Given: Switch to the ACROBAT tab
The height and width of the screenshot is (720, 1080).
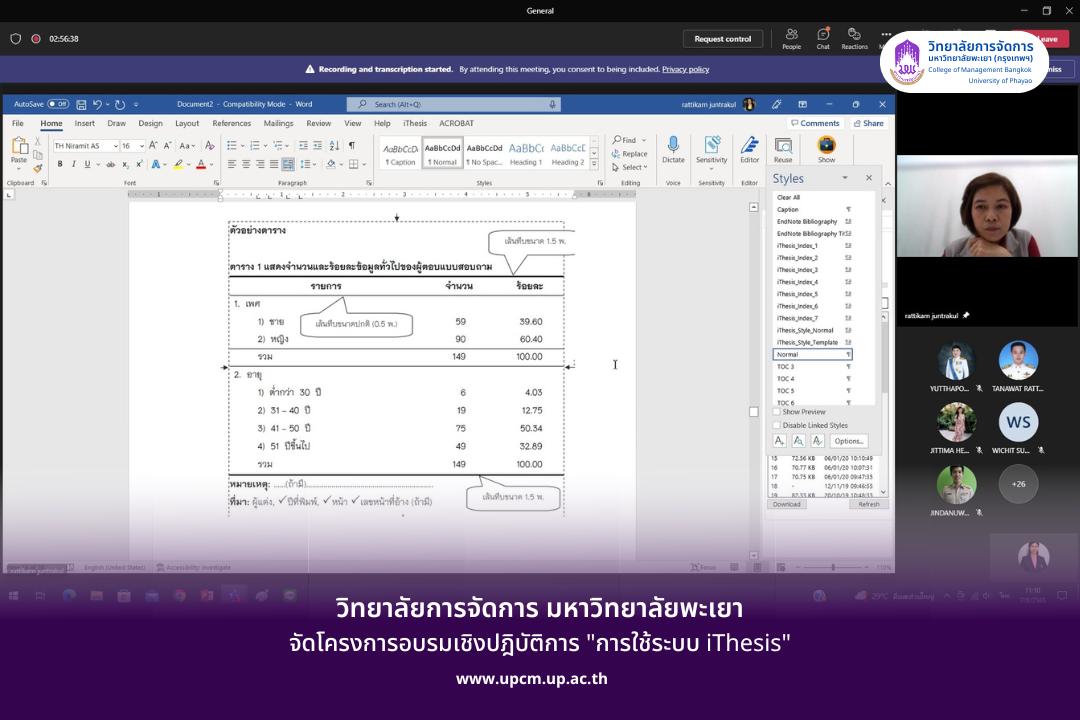Looking at the screenshot, I should tap(457, 123).
